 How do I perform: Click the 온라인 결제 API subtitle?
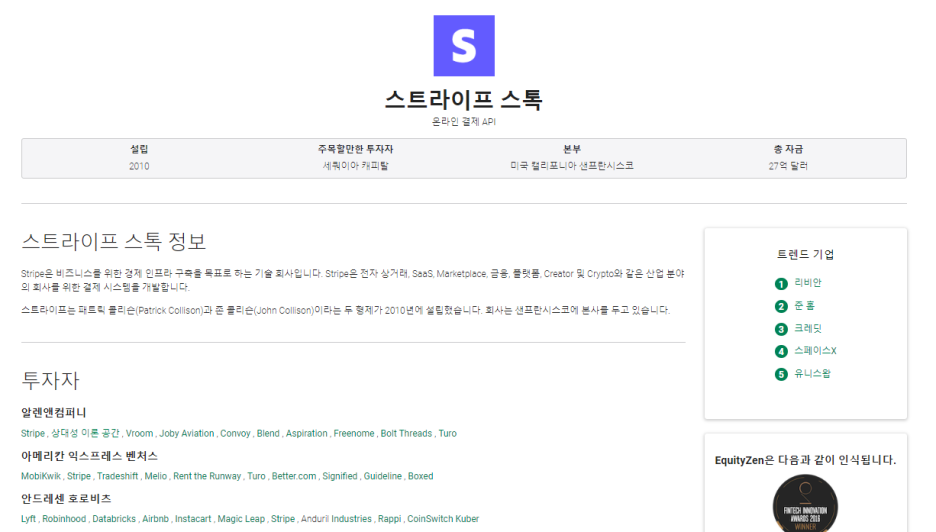pos(464,121)
